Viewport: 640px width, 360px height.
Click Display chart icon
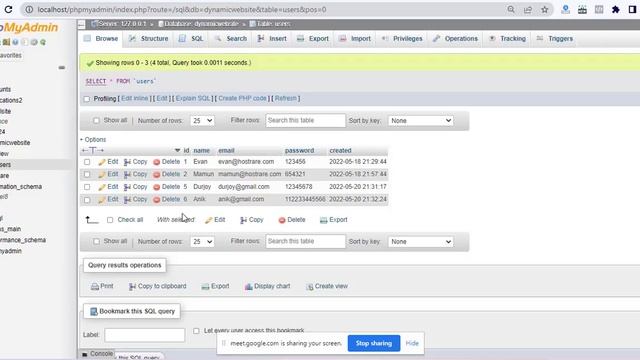[x=248, y=287]
